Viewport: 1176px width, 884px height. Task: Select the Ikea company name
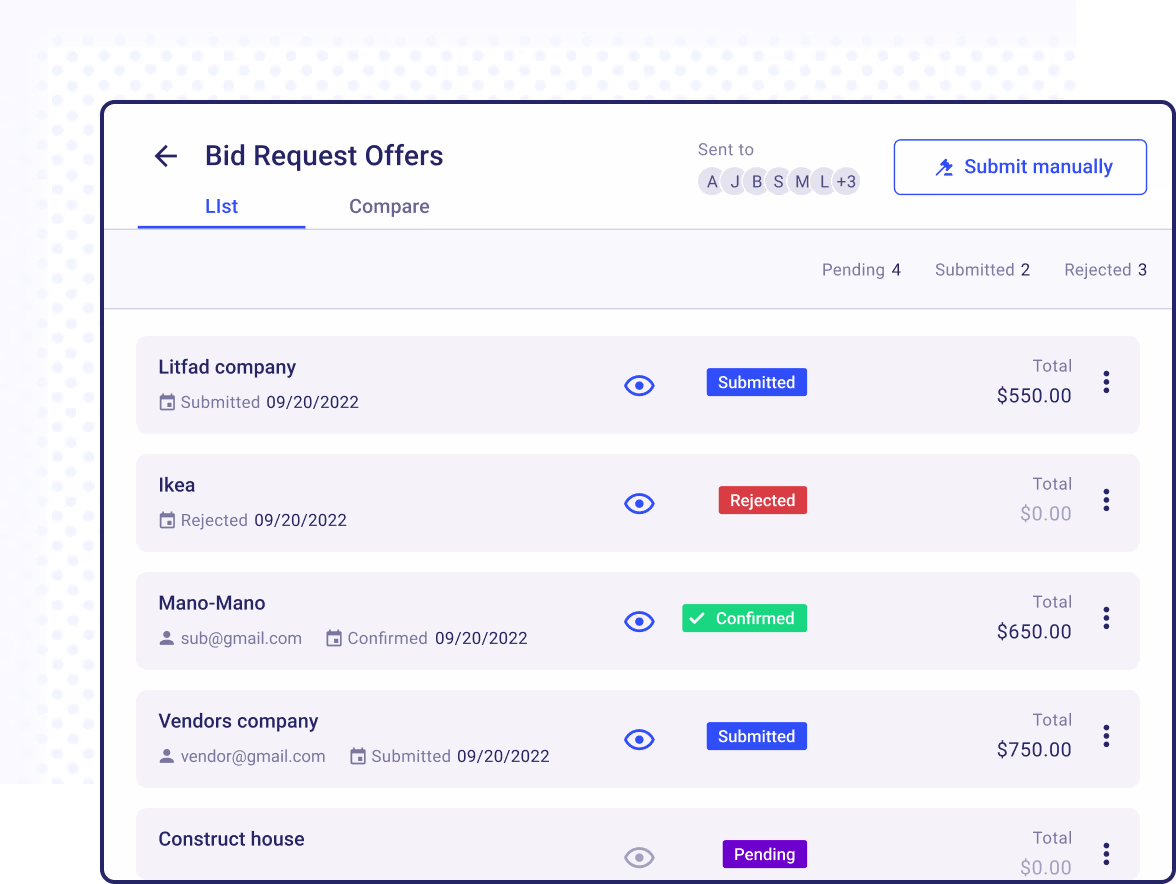tap(177, 485)
